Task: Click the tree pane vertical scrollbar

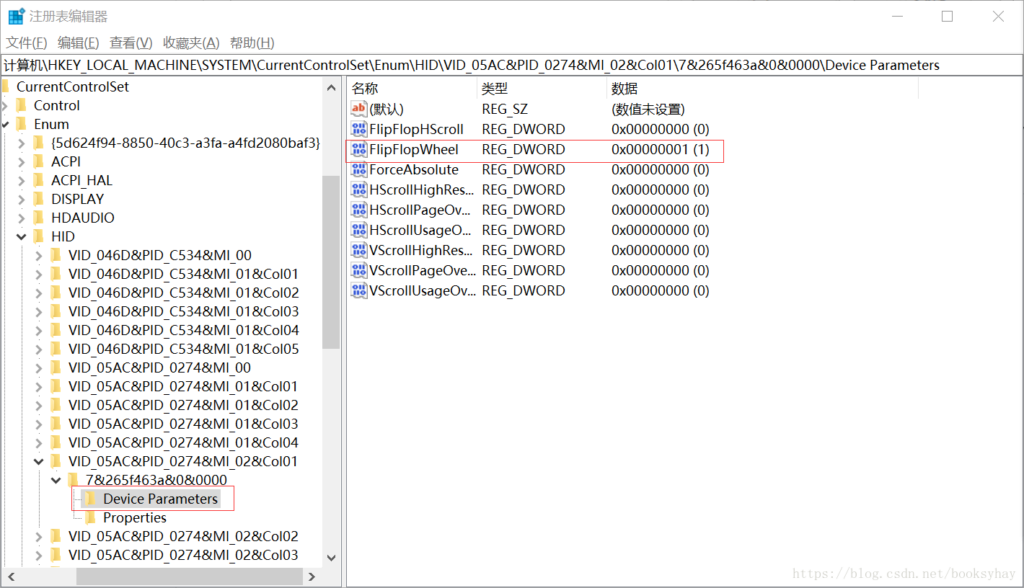Action: coord(331,260)
